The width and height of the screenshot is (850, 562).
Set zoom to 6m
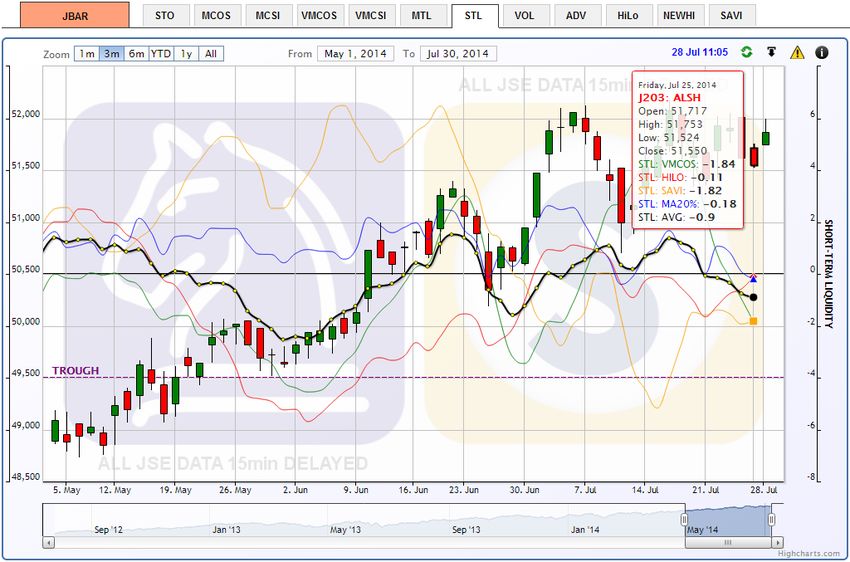coord(137,54)
